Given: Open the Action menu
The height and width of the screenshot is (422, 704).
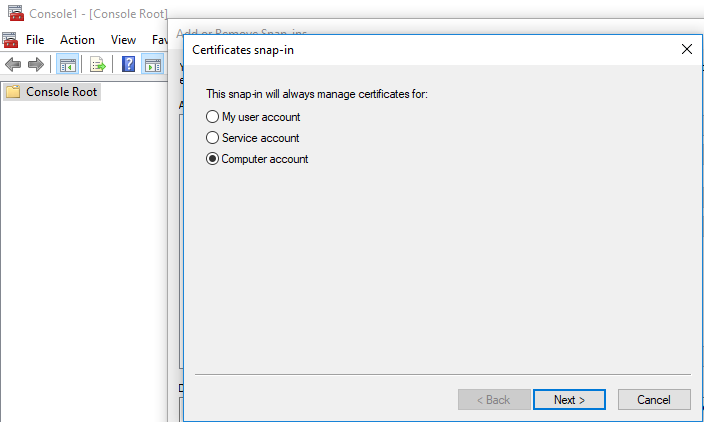Looking at the screenshot, I should 77,40.
